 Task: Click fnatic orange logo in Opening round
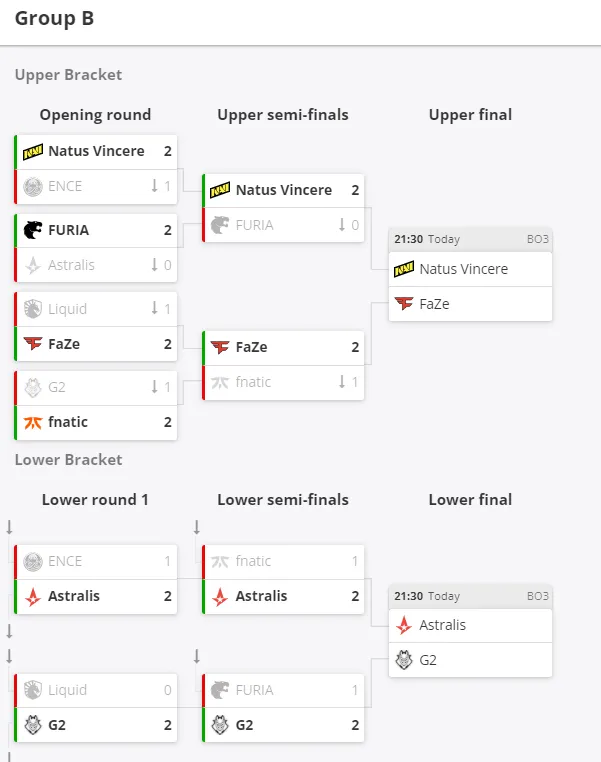click(33, 422)
